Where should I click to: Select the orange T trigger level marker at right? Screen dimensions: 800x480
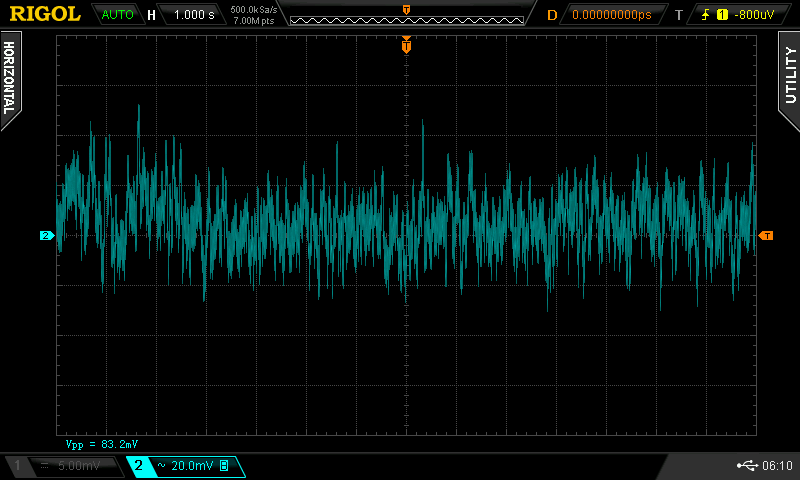[x=766, y=236]
